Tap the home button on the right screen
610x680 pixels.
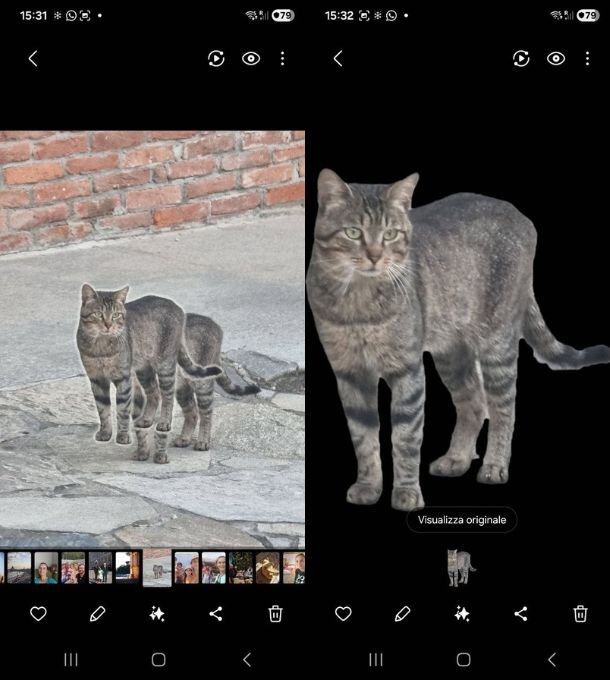point(463,660)
